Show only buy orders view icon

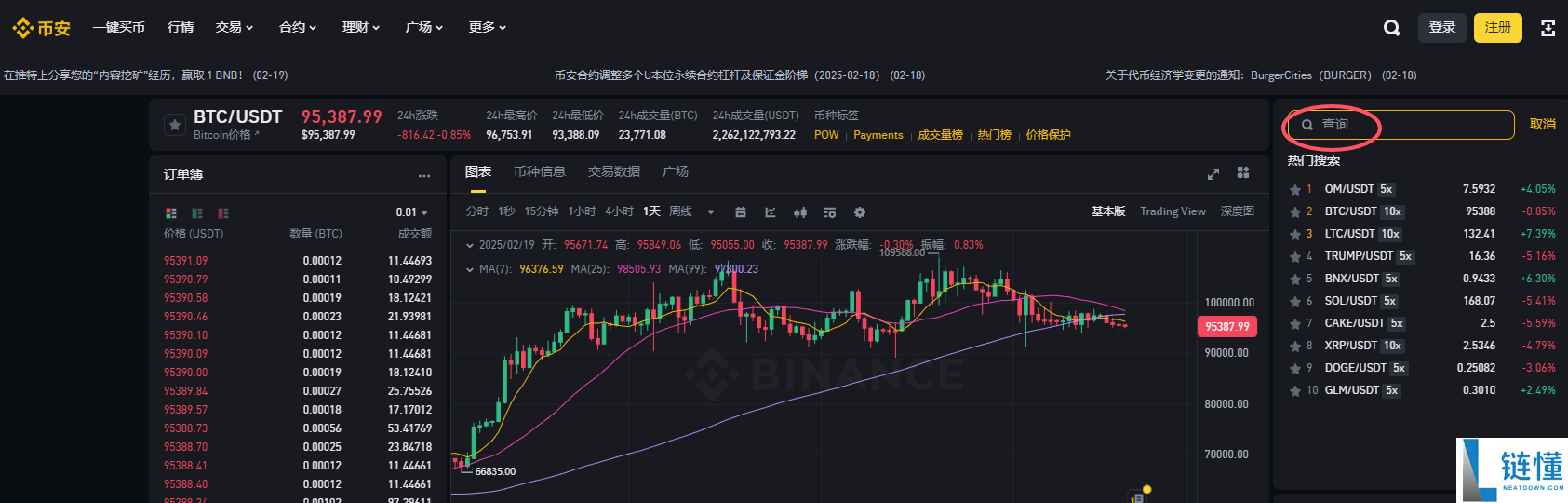pyautogui.click(x=196, y=213)
